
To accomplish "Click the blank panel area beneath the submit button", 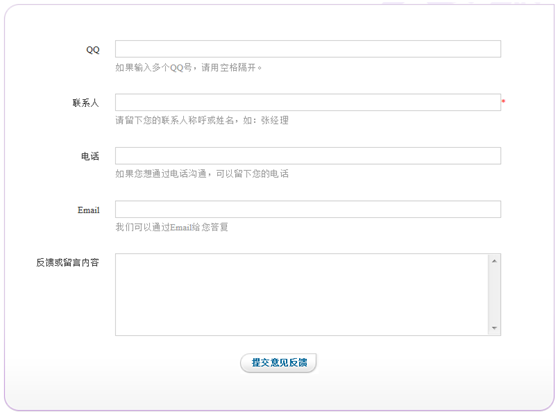I will click(279, 392).
